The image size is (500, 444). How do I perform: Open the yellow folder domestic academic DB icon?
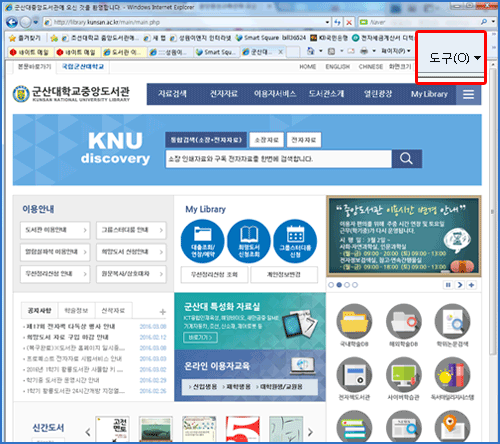[354, 321]
